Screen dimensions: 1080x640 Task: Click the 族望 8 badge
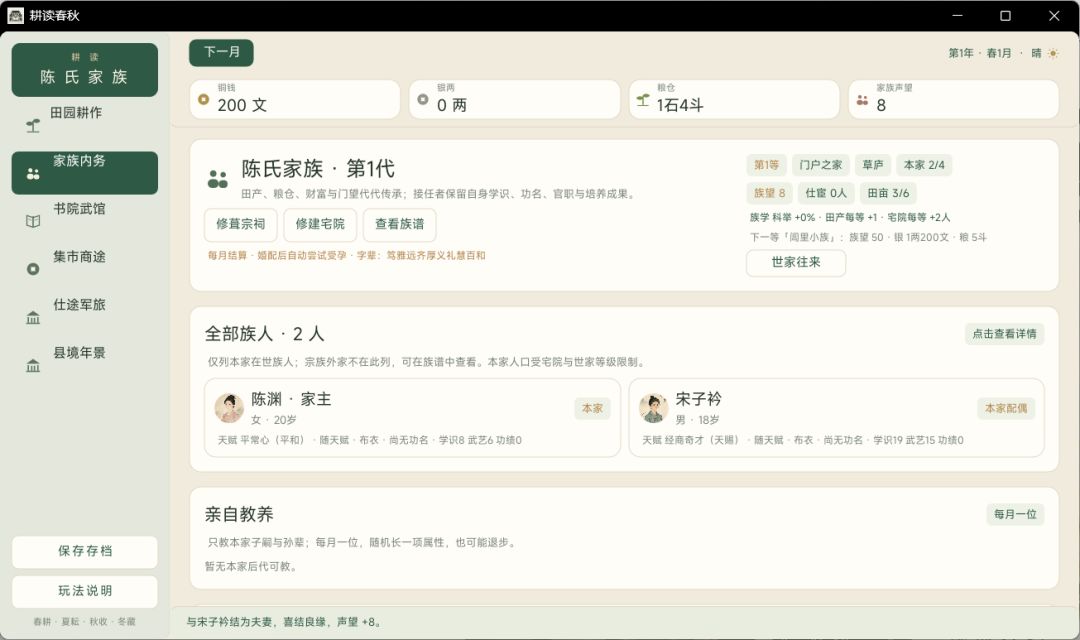click(x=769, y=194)
